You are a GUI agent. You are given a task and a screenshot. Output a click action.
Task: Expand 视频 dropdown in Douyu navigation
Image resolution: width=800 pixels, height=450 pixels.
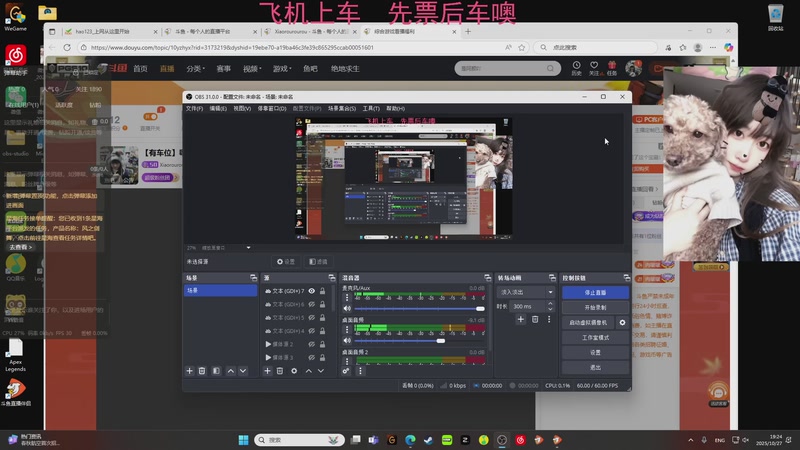click(x=252, y=68)
